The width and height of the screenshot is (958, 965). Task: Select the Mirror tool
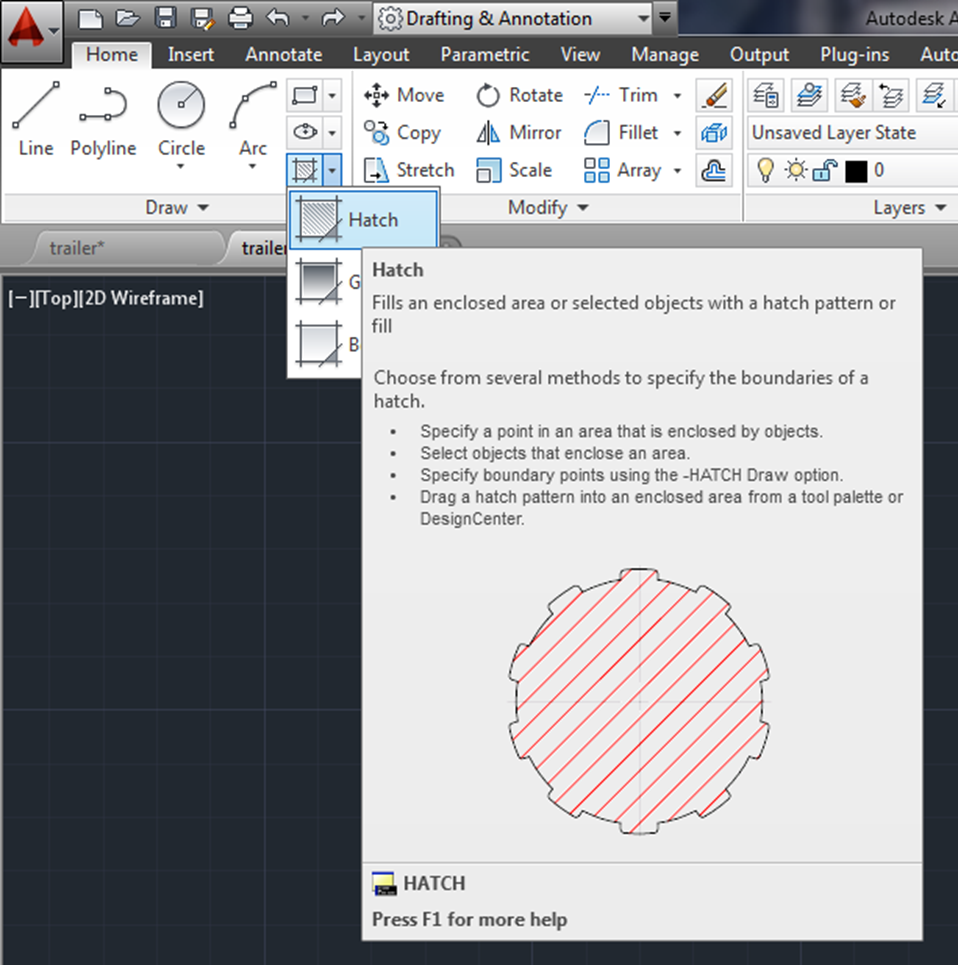[517, 132]
